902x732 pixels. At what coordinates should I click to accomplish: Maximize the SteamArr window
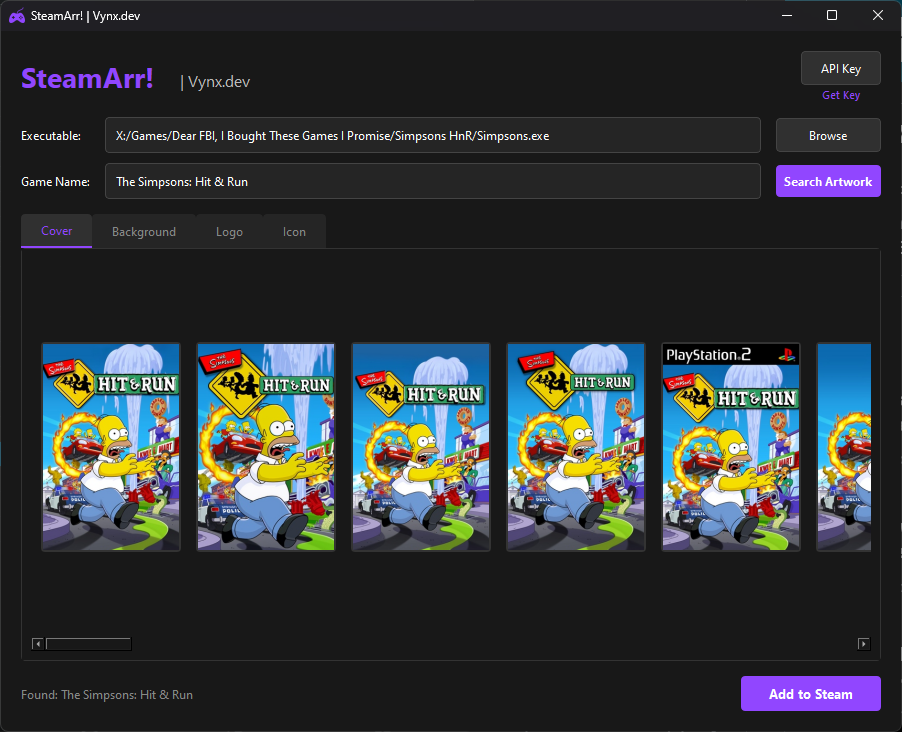pos(832,16)
